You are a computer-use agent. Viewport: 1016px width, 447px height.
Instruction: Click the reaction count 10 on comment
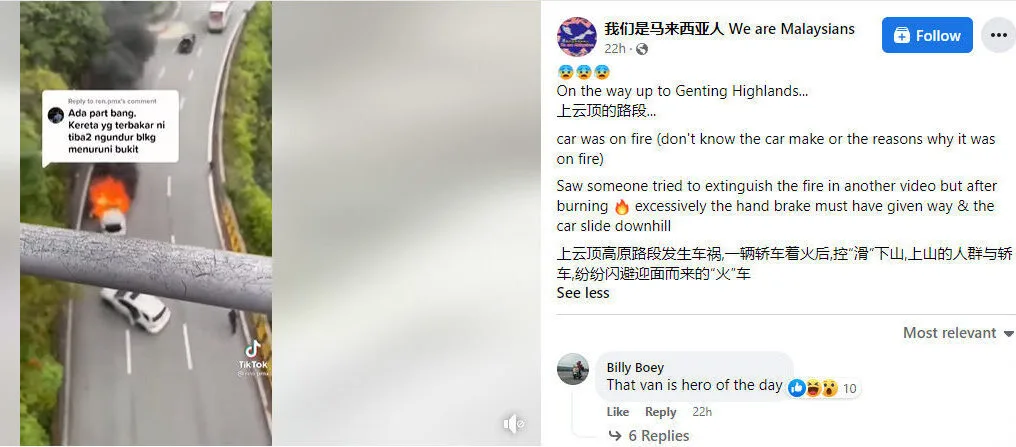(x=849, y=389)
